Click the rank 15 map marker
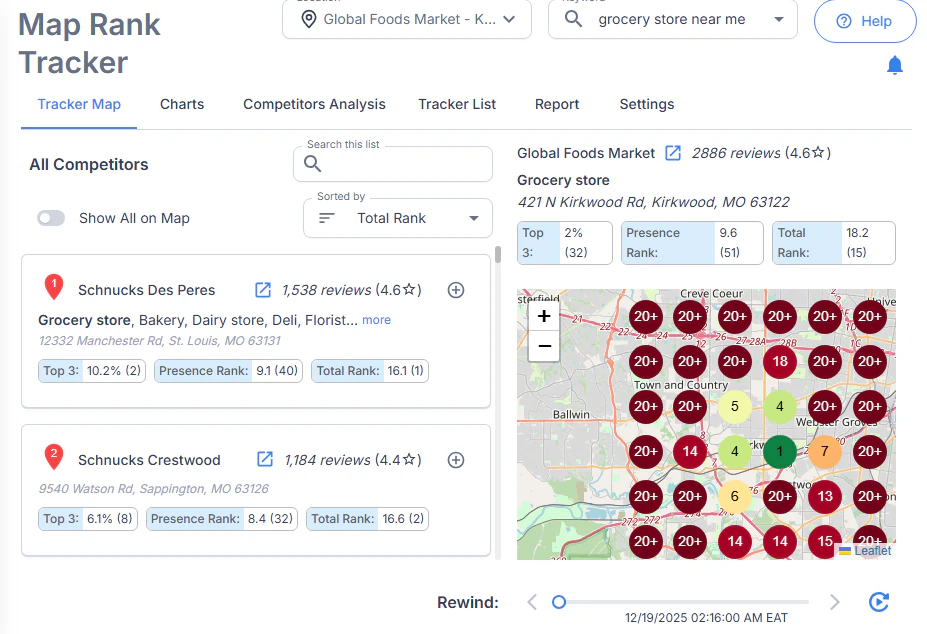Screen dimensions: 927x634 tap(824, 541)
